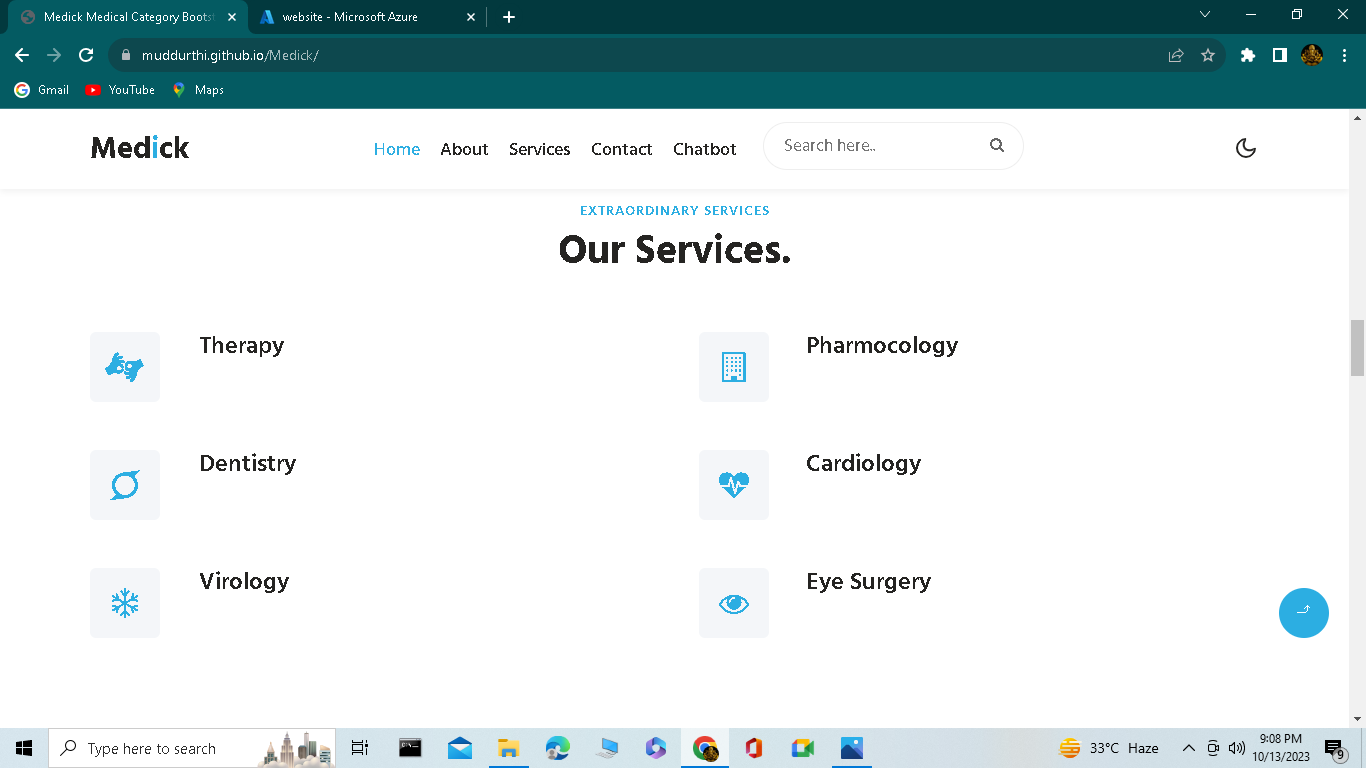This screenshot has width=1366, height=768.
Task: Open the About navigation item
Action: 464,149
